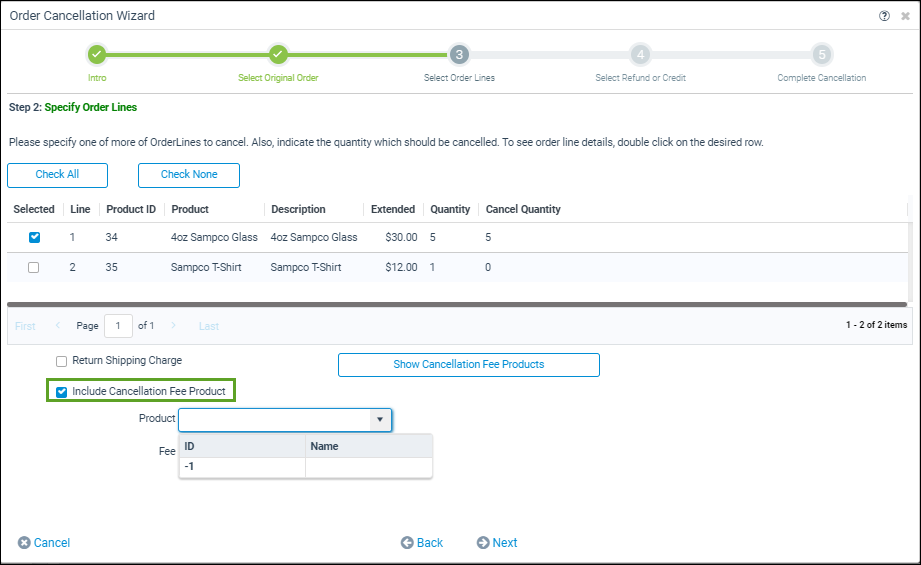Image resolution: width=921 pixels, height=565 pixels.
Task: Click the $12.00 extended cell
Action: pyautogui.click(x=401, y=267)
